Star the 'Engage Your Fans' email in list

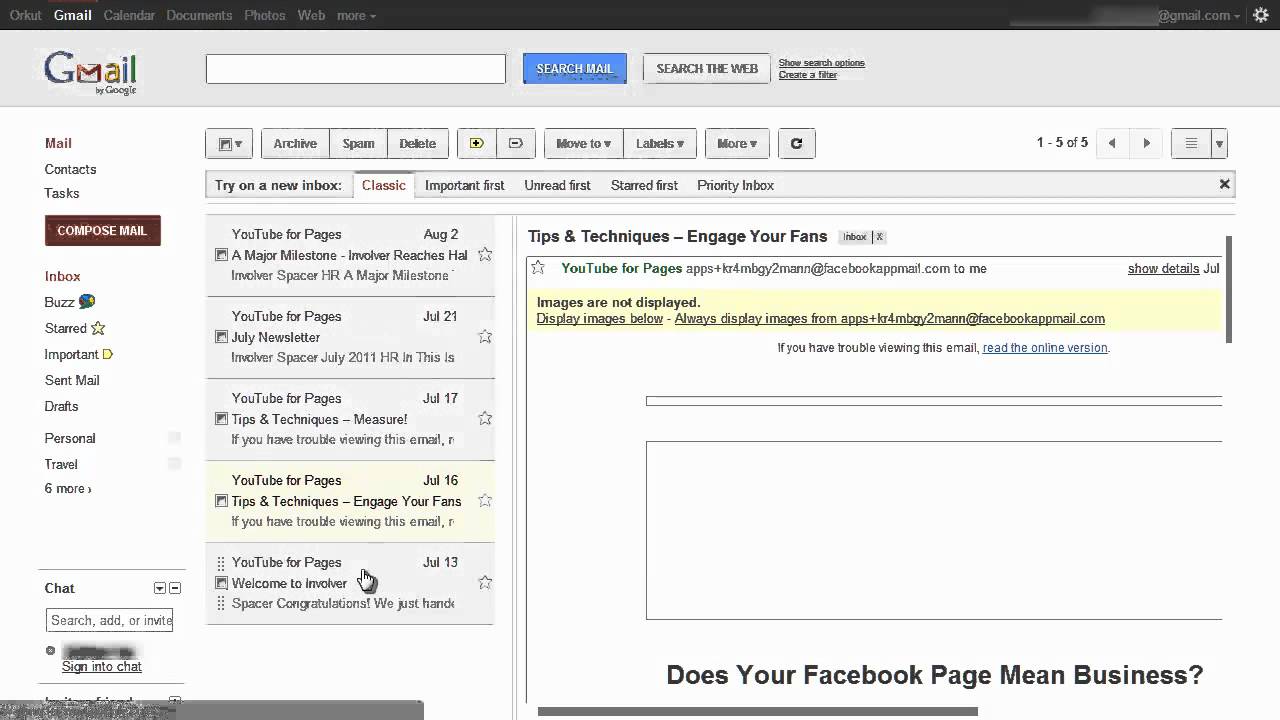(485, 500)
